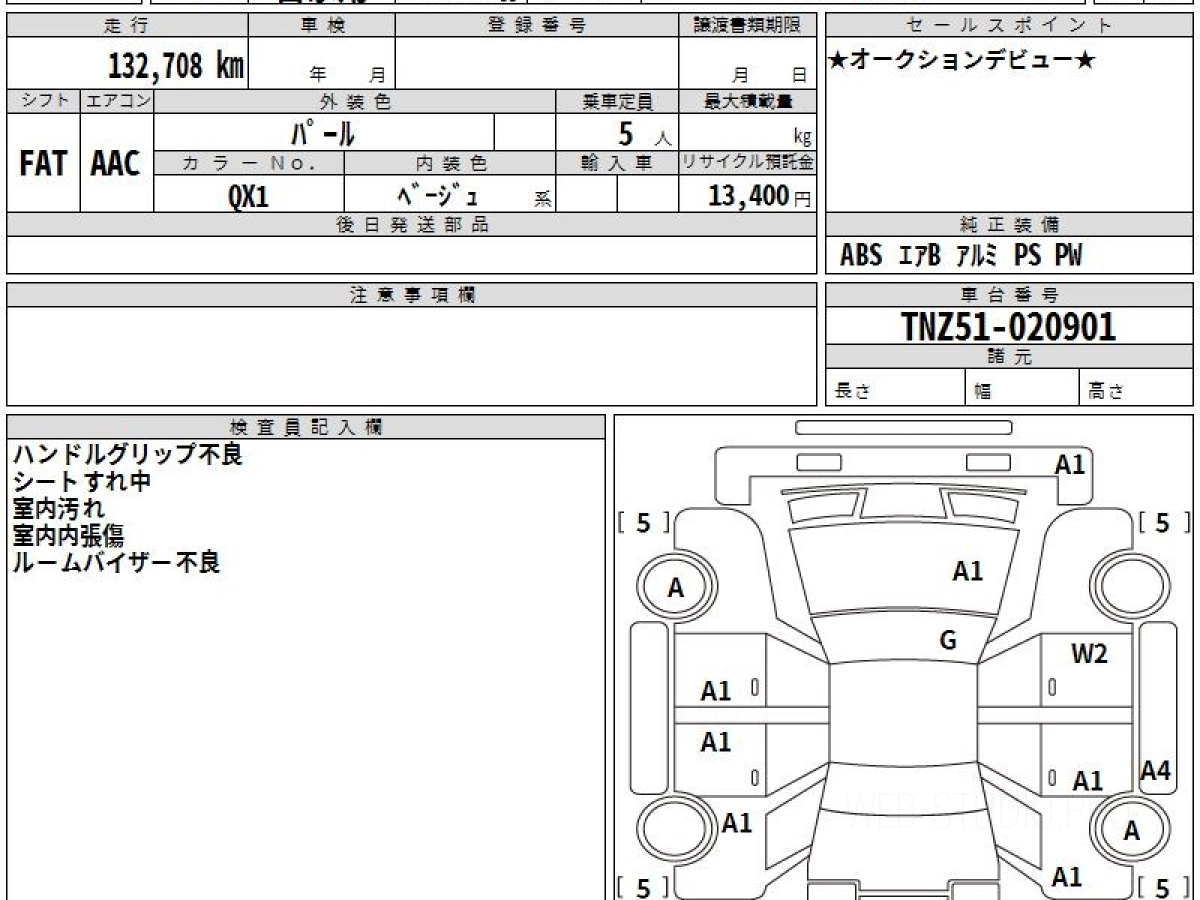Click the 最大積載量 header cell
Screen dimensions: 1200x900
tap(748, 101)
